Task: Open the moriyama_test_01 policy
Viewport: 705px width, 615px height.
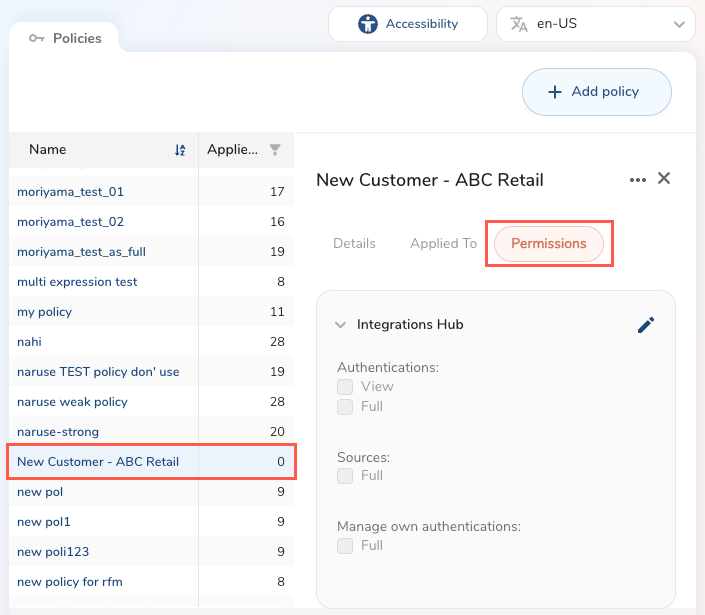Action: coord(70,192)
